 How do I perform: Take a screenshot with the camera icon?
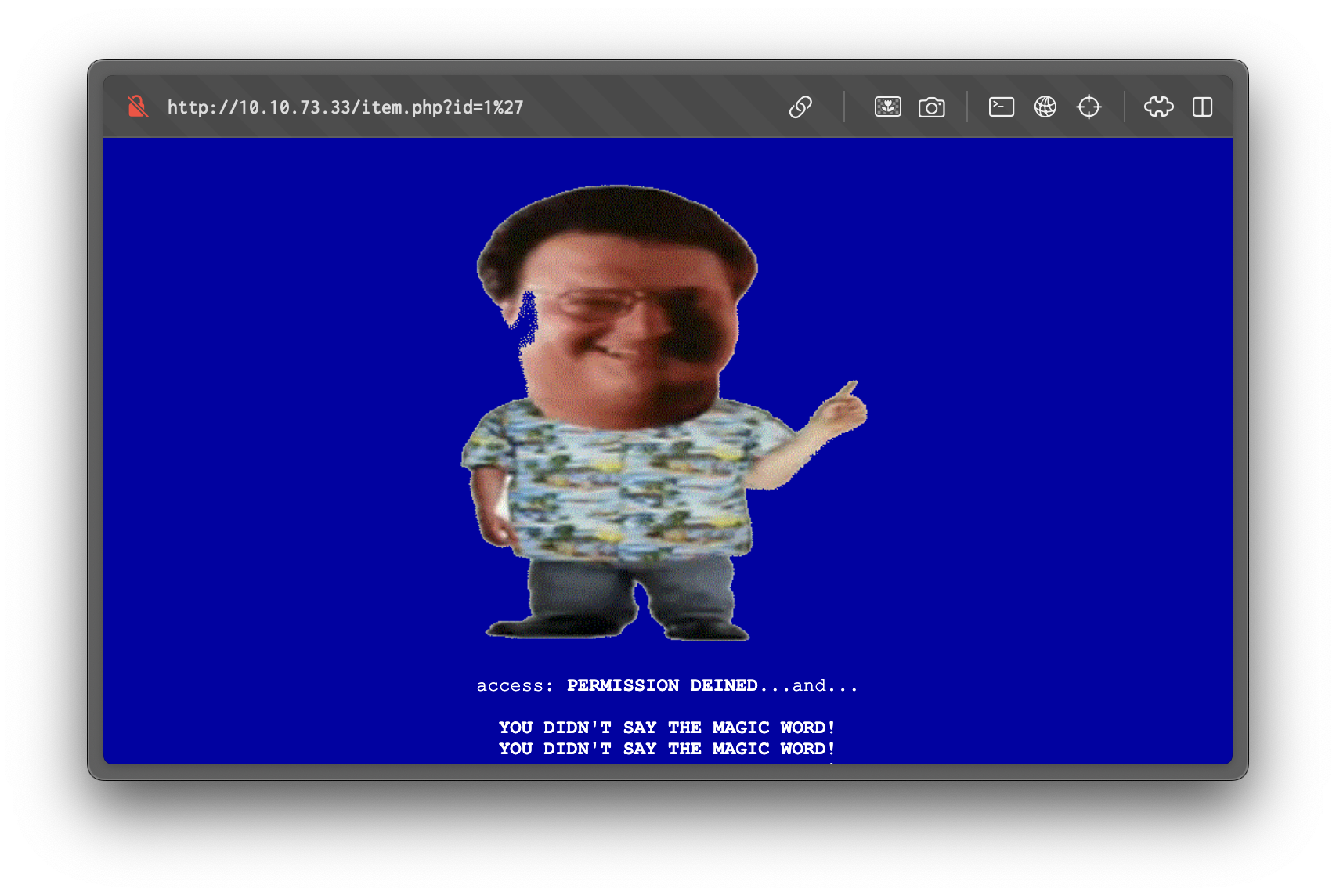tap(932, 107)
